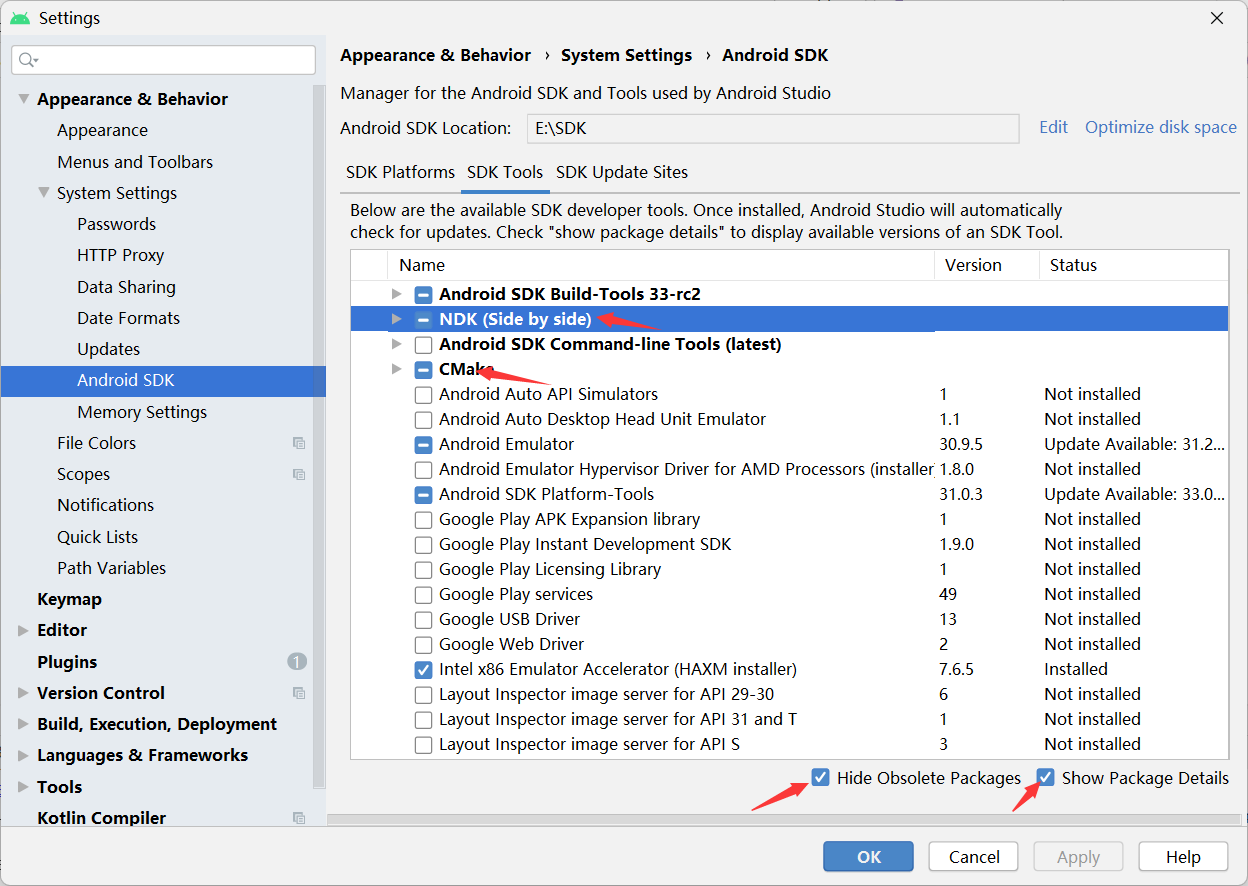1248x886 pixels.
Task: Expand the Version Control section
Action: tap(24, 693)
